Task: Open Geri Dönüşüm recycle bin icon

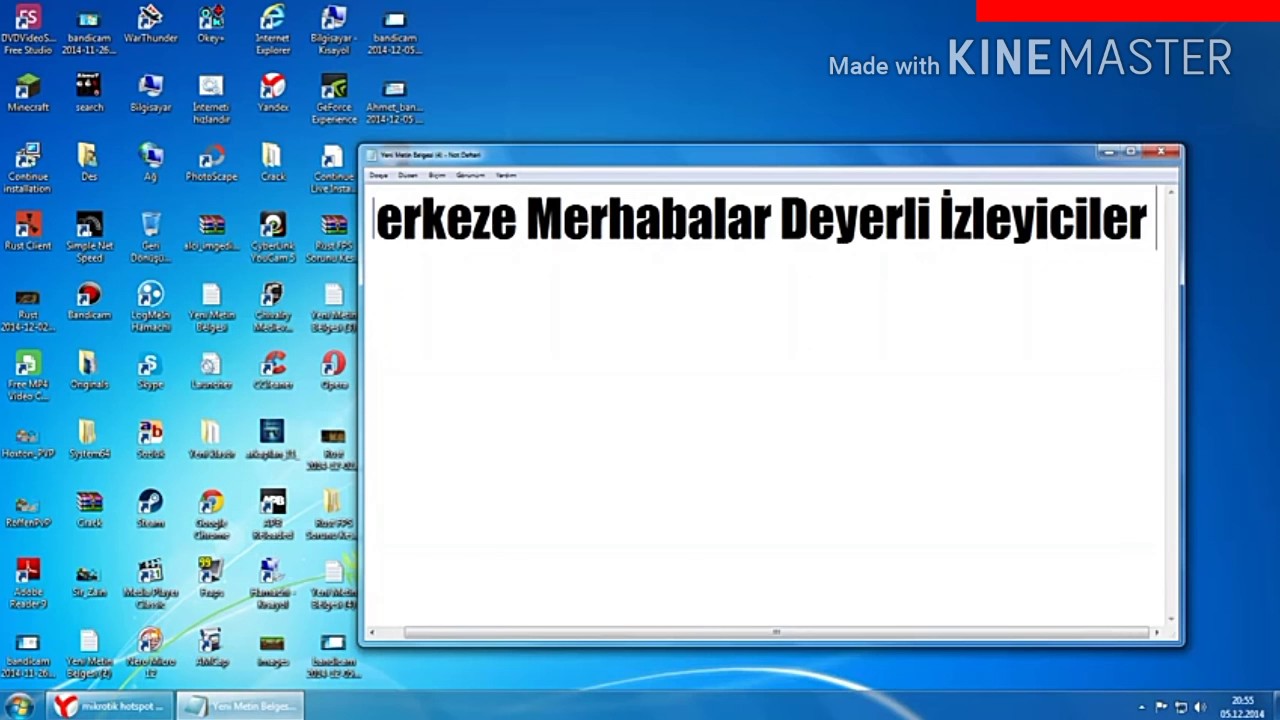Action: (150, 236)
